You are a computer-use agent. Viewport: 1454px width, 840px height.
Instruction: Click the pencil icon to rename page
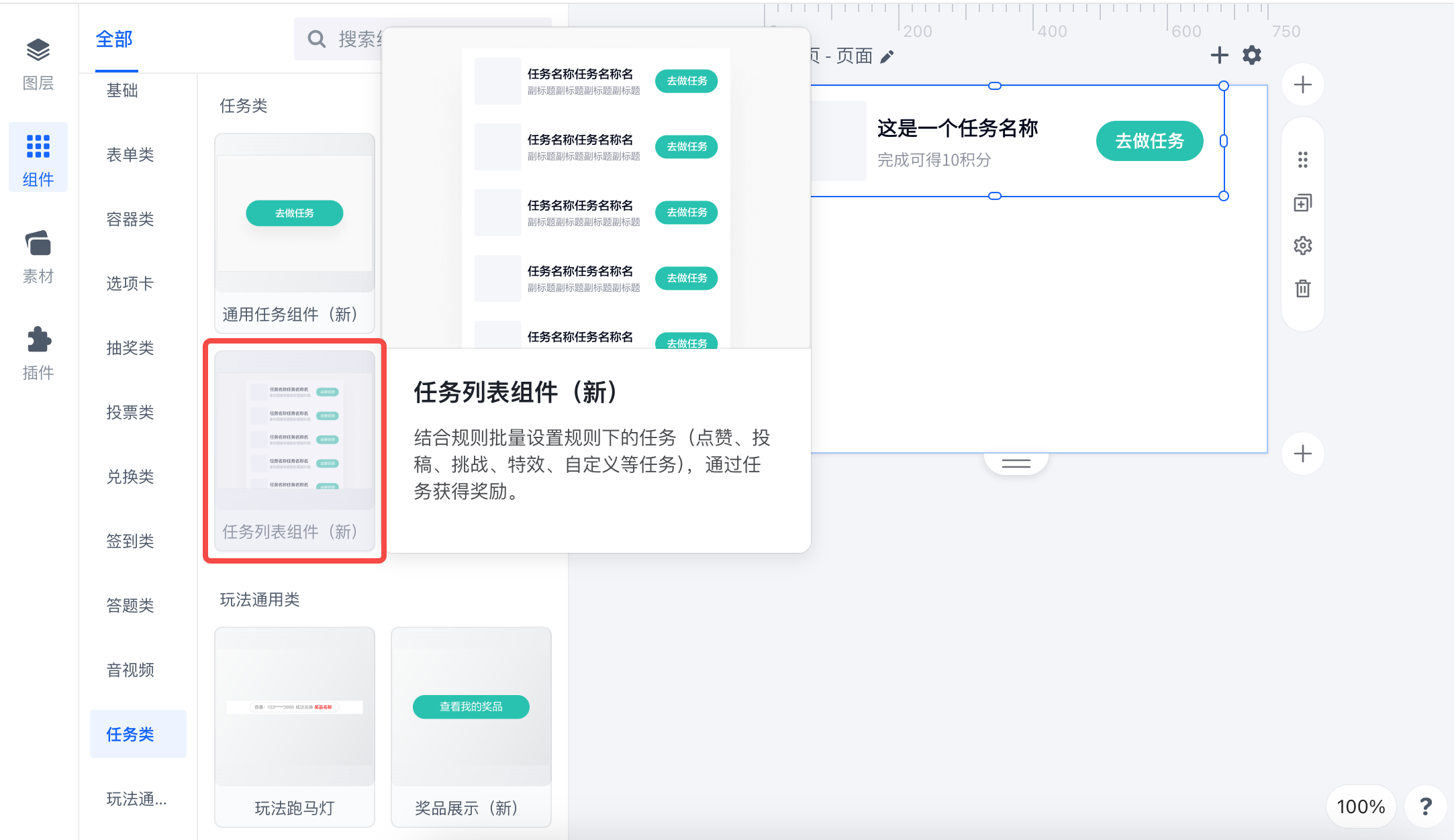pyautogui.click(x=887, y=57)
